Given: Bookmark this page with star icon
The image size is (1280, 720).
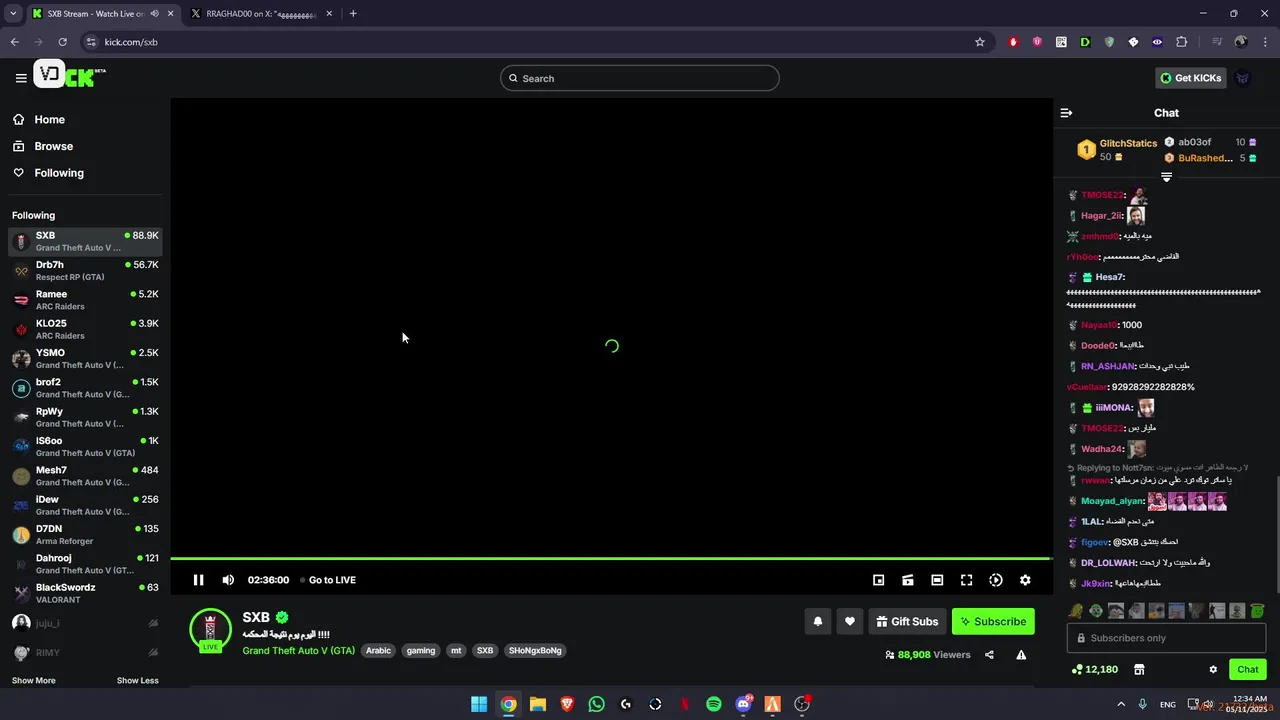Looking at the screenshot, I should (x=980, y=42).
